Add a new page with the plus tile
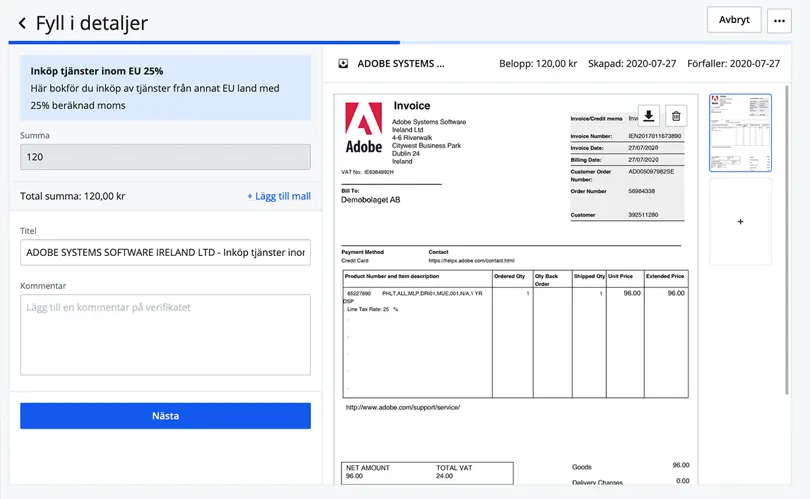The width and height of the screenshot is (810, 499). coord(740,222)
